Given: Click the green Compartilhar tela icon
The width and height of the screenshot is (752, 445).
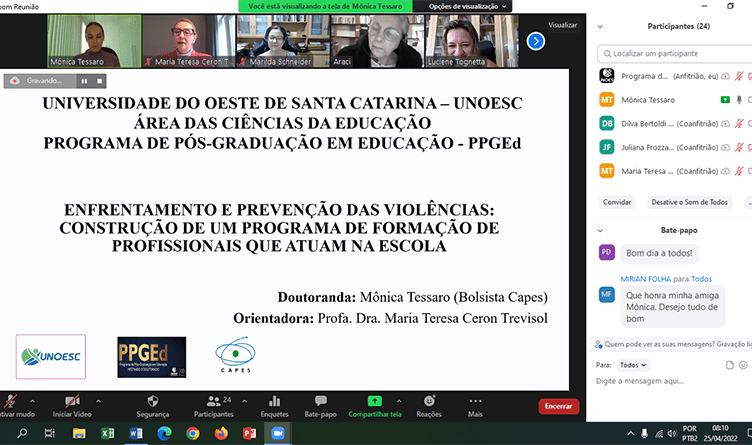Looking at the screenshot, I should [375, 400].
